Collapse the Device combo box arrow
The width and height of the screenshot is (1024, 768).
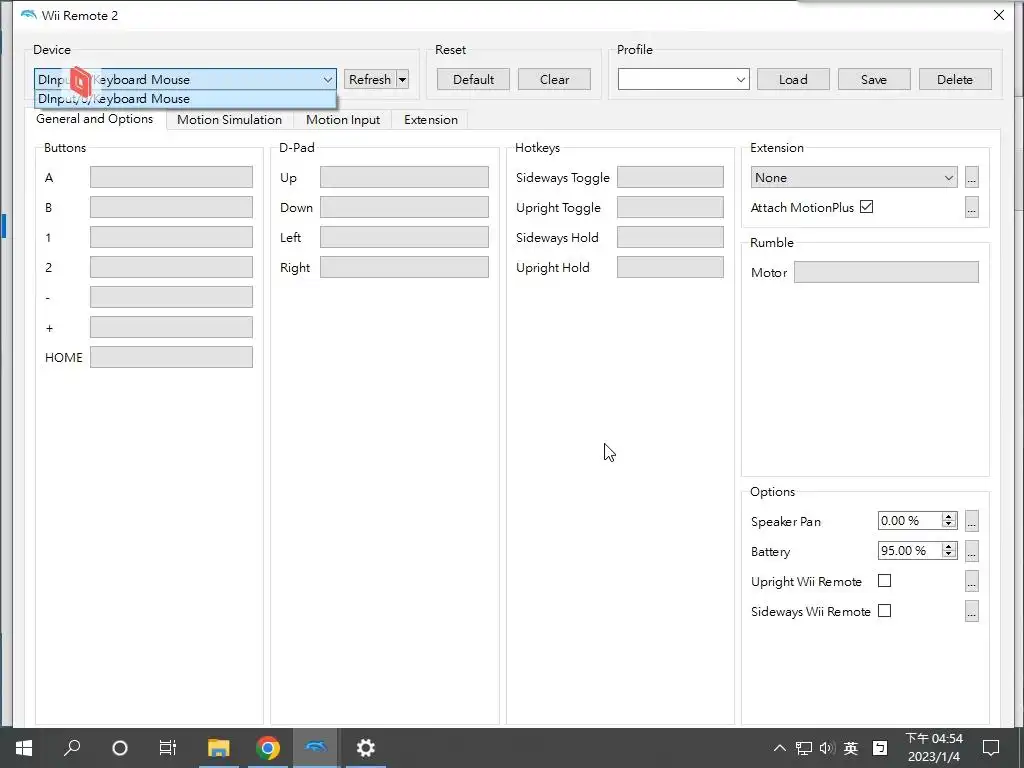(x=328, y=80)
